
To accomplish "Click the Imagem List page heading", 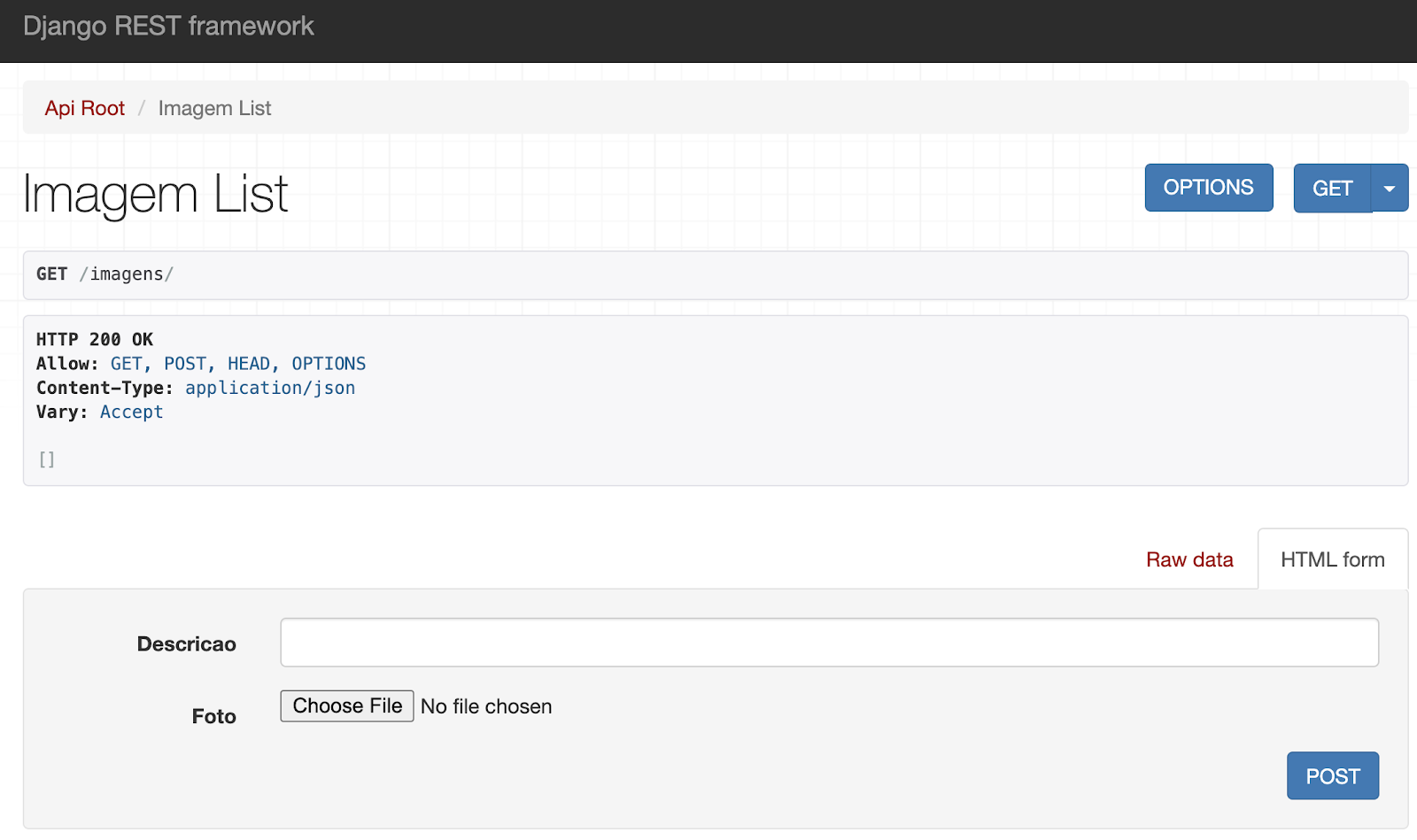I will (156, 194).
